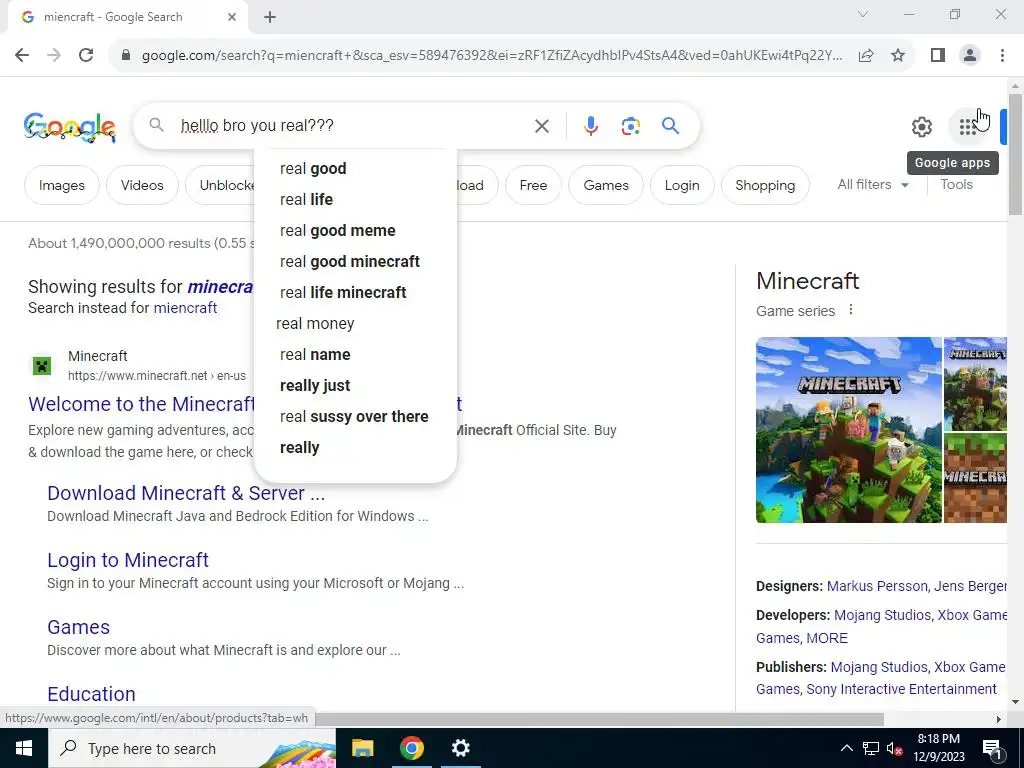Open the taskbar clock and date
Viewport: 1024px width, 768px height.
(x=938, y=748)
